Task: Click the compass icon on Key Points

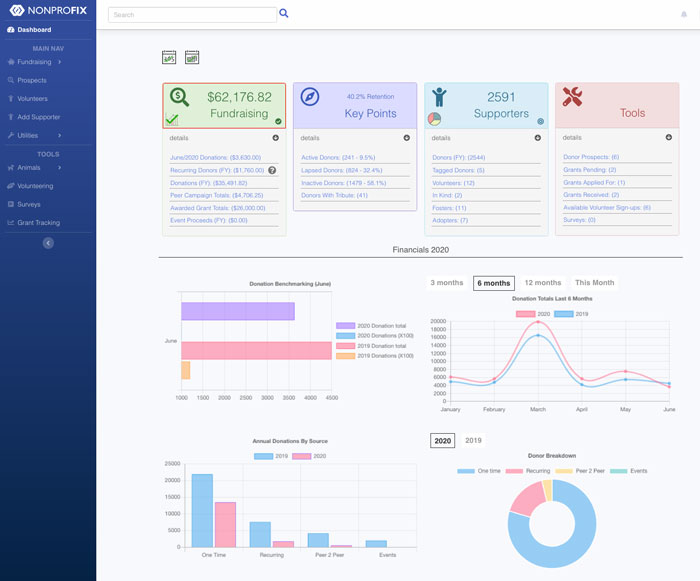Action: click(x=310, y=96)
